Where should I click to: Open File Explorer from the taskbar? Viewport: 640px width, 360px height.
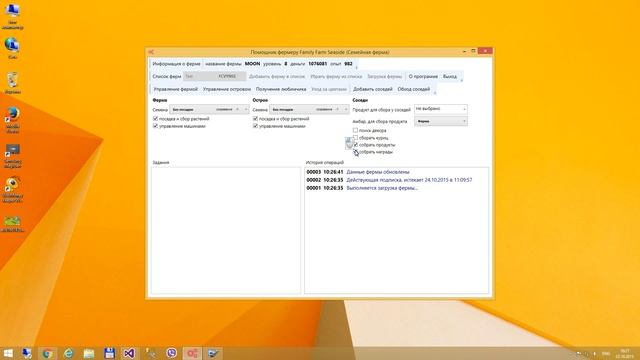(89, 353)
